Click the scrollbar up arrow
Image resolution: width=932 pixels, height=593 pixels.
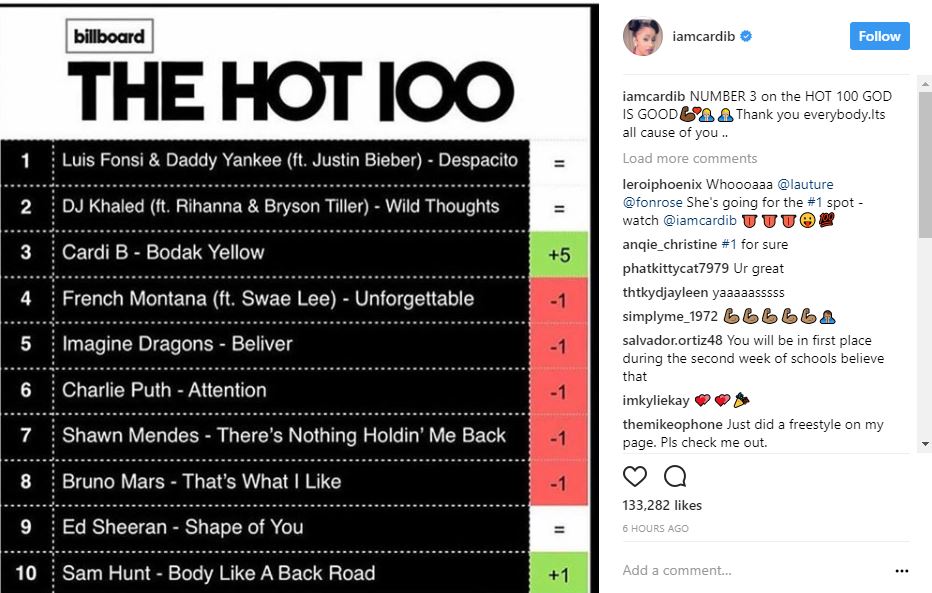click(x=925, y=84)
